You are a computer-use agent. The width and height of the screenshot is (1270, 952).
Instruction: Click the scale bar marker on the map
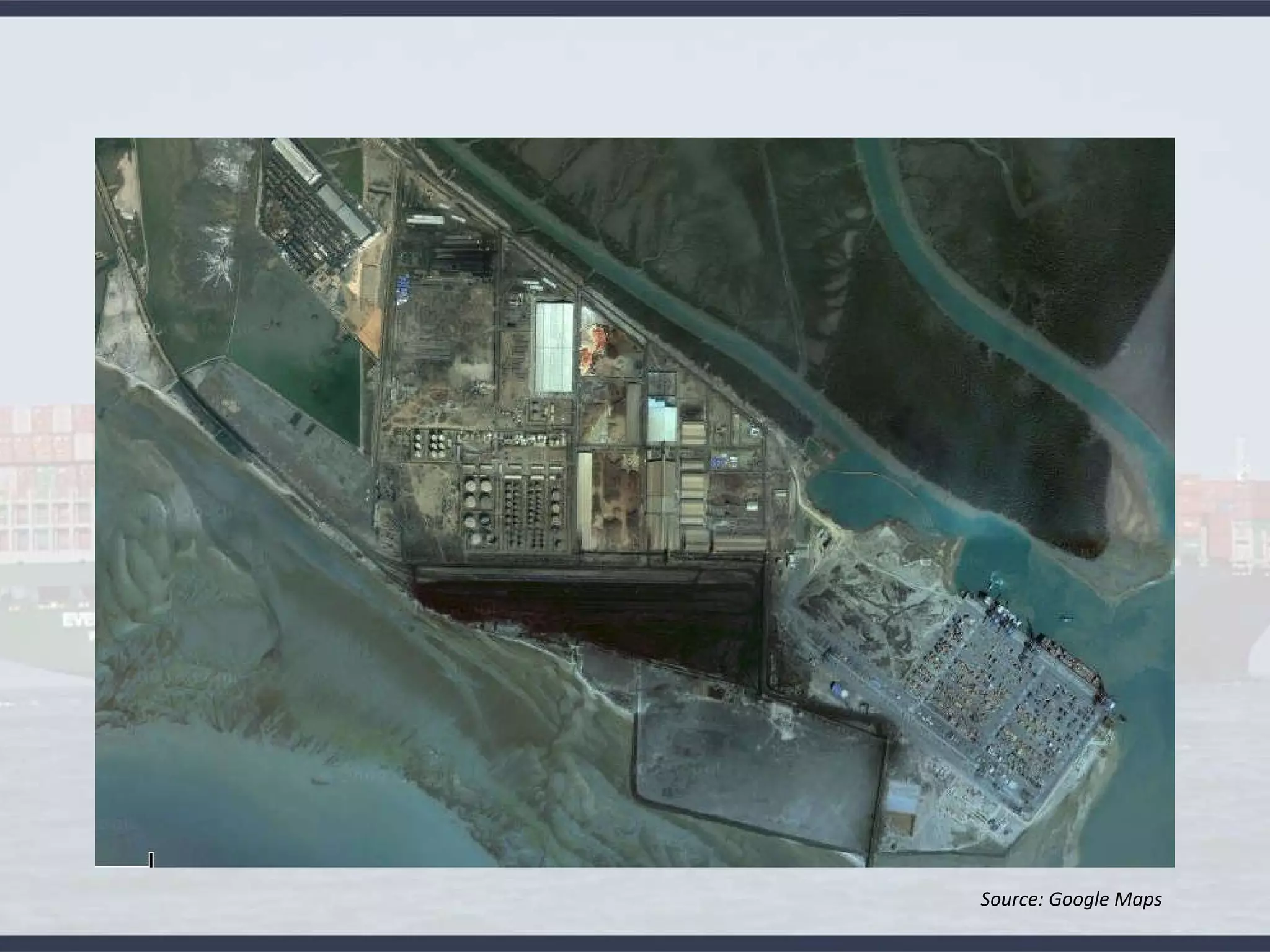151,860
